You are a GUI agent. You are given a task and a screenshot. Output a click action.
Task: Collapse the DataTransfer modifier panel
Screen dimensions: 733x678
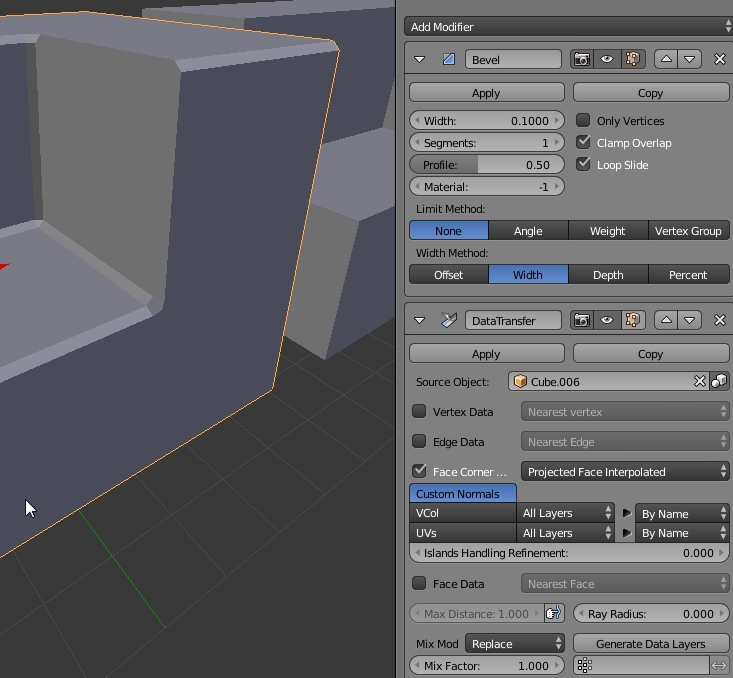pos(419,320)
